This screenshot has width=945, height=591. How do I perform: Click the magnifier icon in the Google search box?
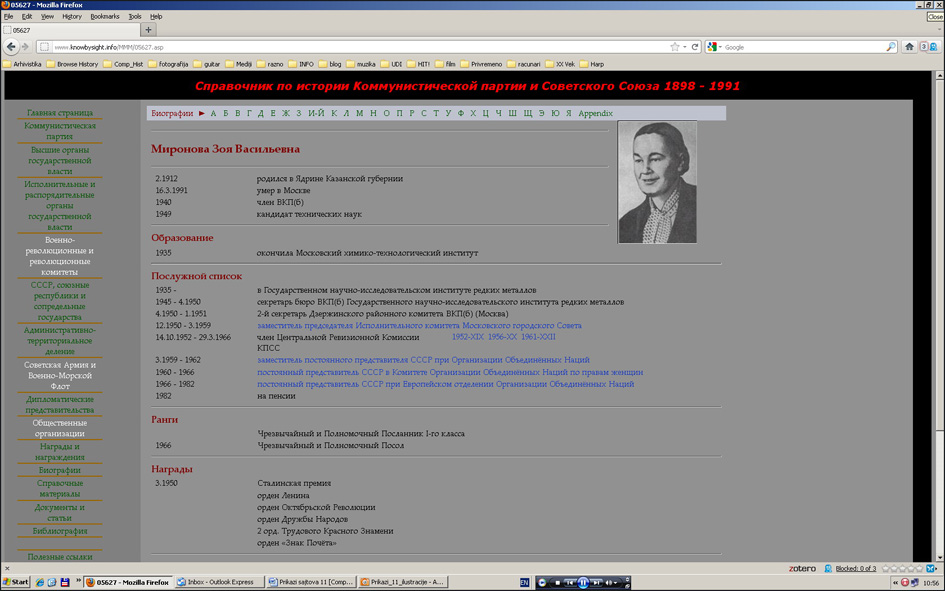891,47
